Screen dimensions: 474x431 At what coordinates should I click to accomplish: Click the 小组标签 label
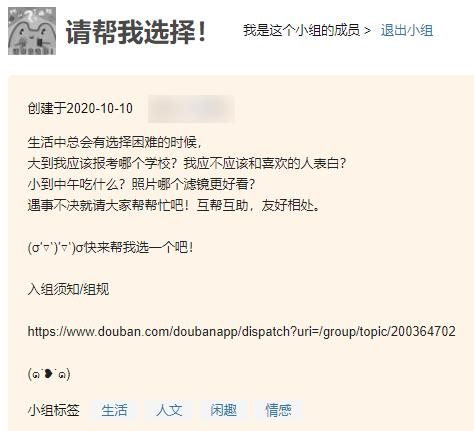(54, 410)
